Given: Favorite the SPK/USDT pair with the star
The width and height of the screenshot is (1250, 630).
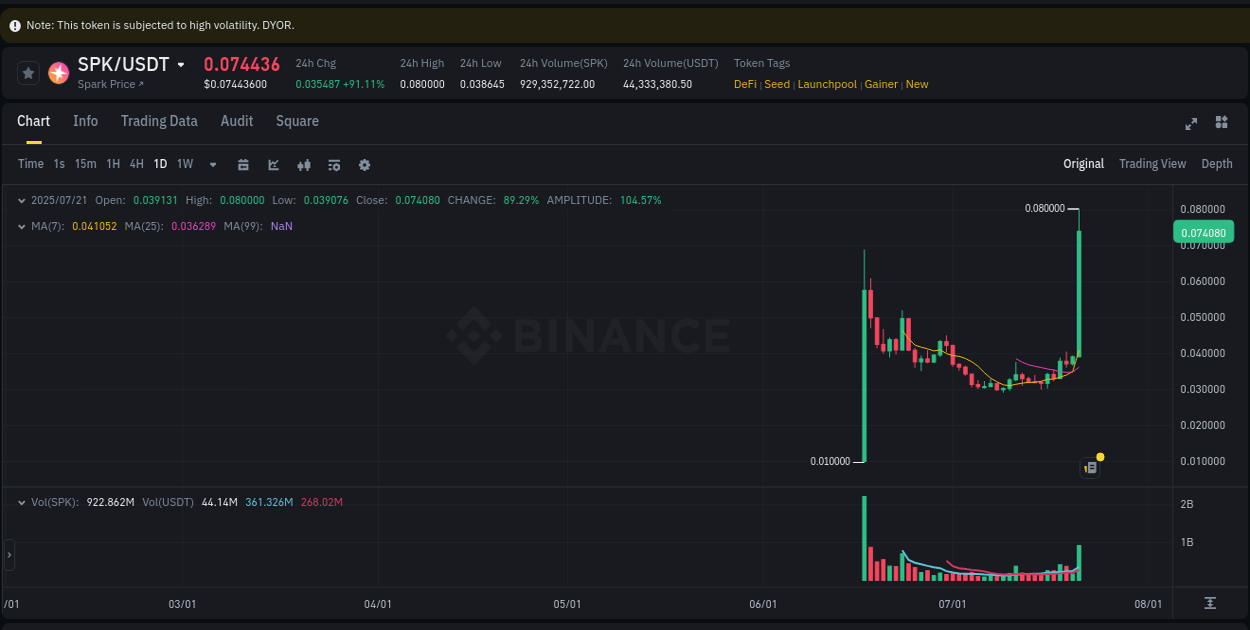Looking at the screenshot, I should (28, 73).
